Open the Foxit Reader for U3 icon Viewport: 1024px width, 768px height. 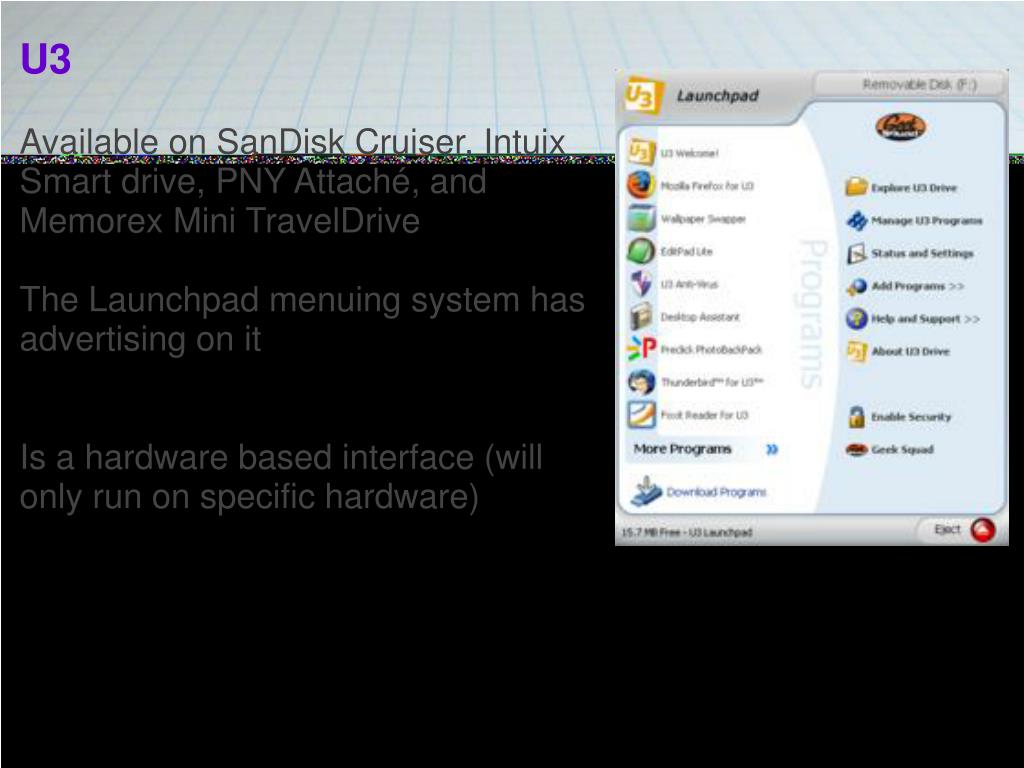tap(641, 414)
